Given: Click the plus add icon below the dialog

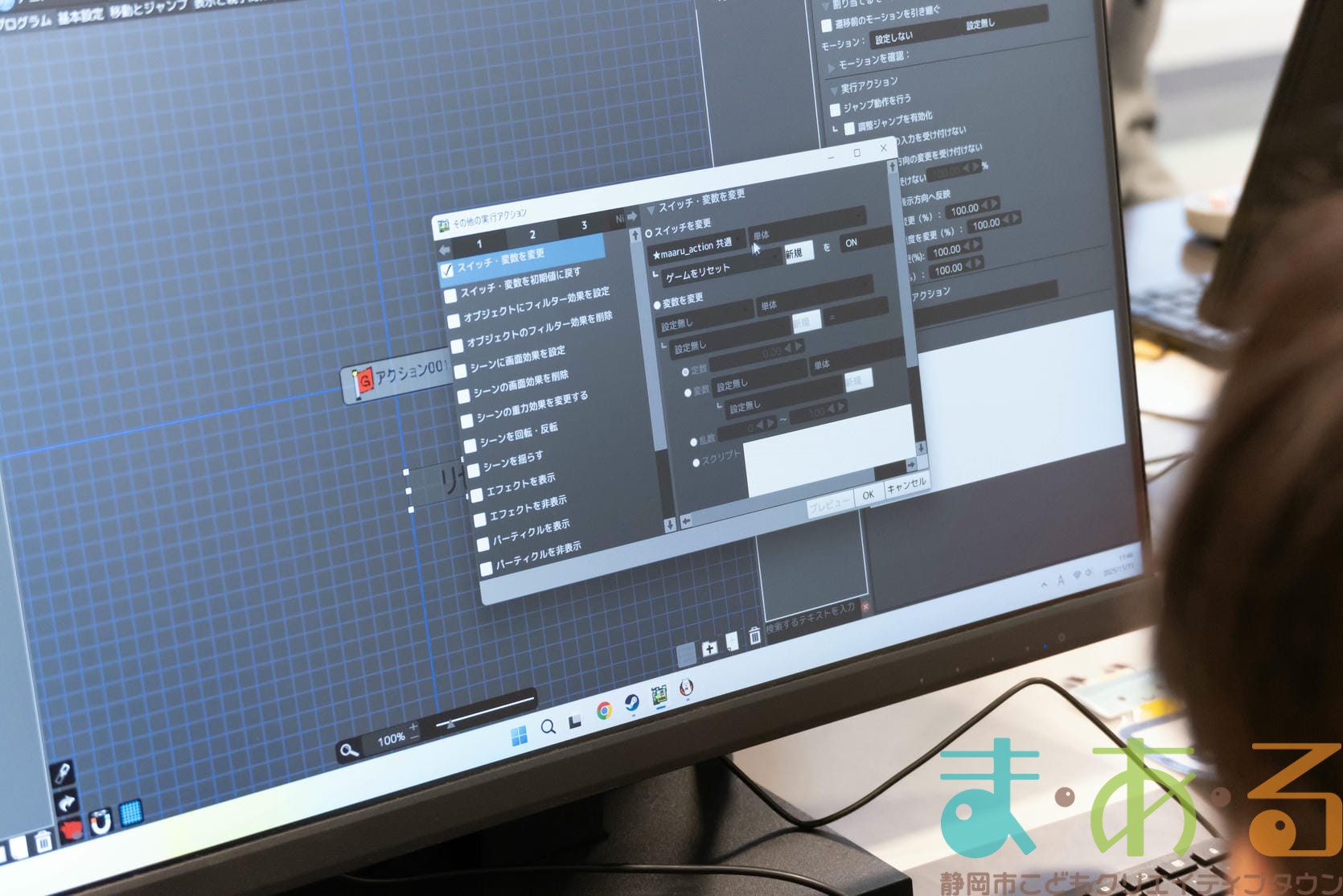Looking at the screenshot, I should [x=709, y=648].
